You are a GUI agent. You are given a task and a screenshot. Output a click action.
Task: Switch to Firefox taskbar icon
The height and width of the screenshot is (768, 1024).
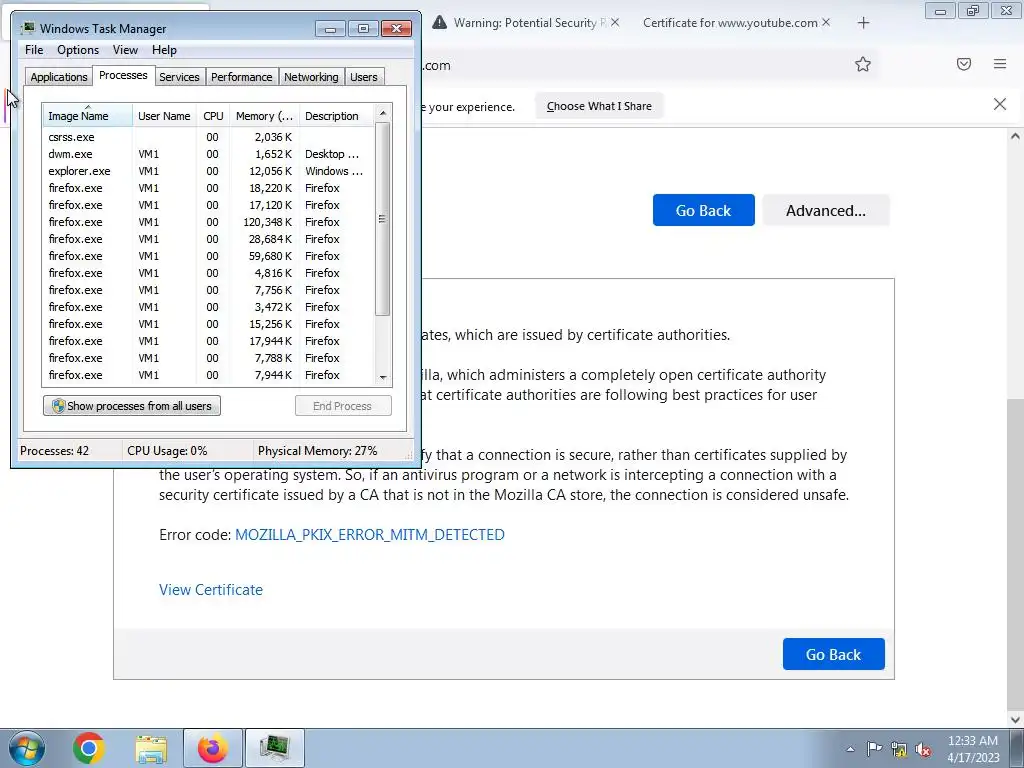pyautogui.click(x=213, y=748)
